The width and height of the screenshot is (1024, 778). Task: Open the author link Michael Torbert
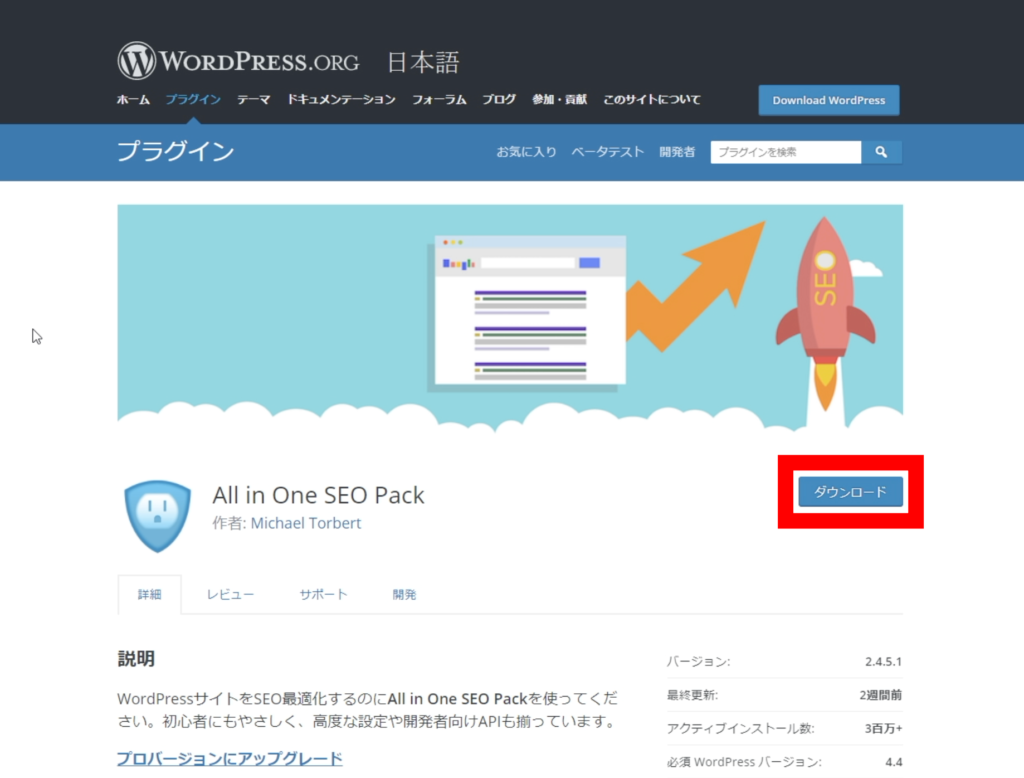tap(306, 523)
